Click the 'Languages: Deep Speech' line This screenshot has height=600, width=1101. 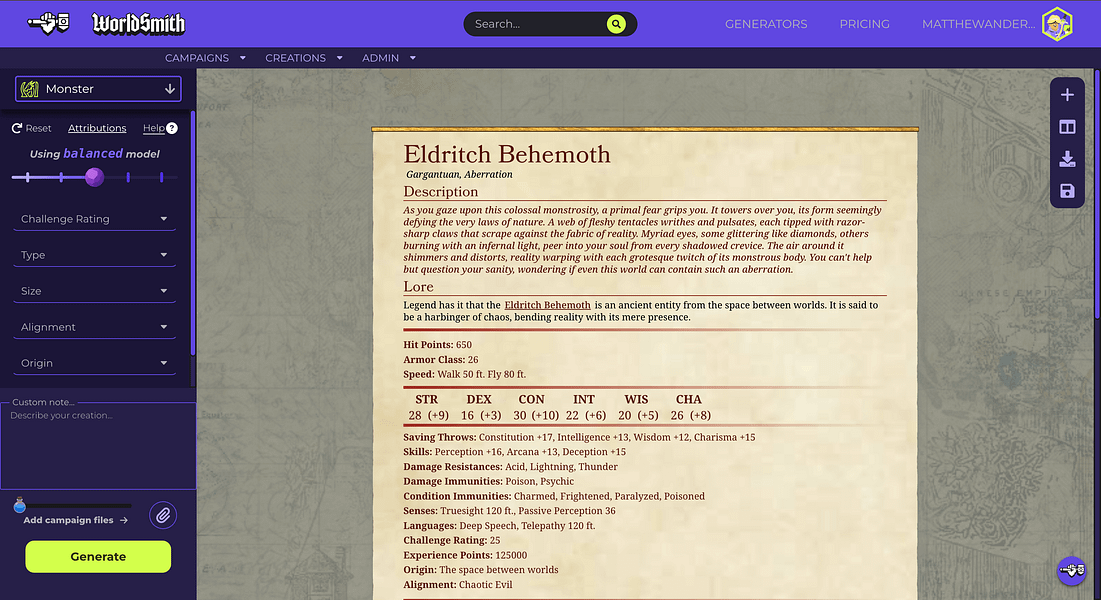(499, 526)
